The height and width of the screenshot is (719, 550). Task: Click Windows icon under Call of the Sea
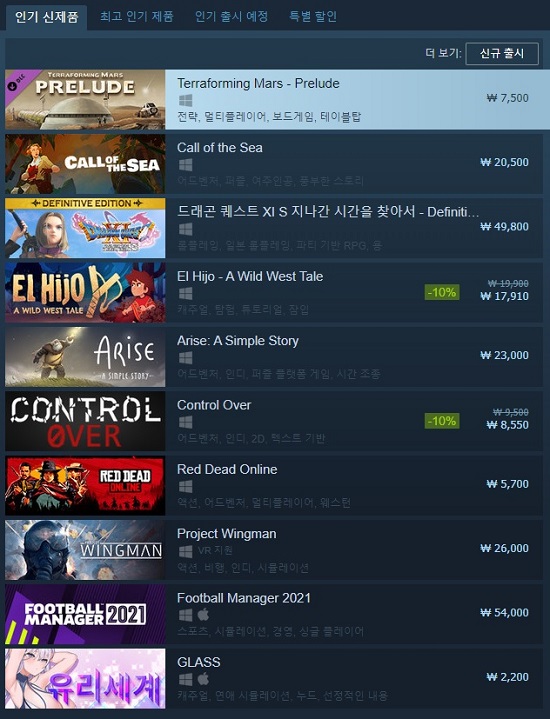pyautogui.click(x=185, y=165)
